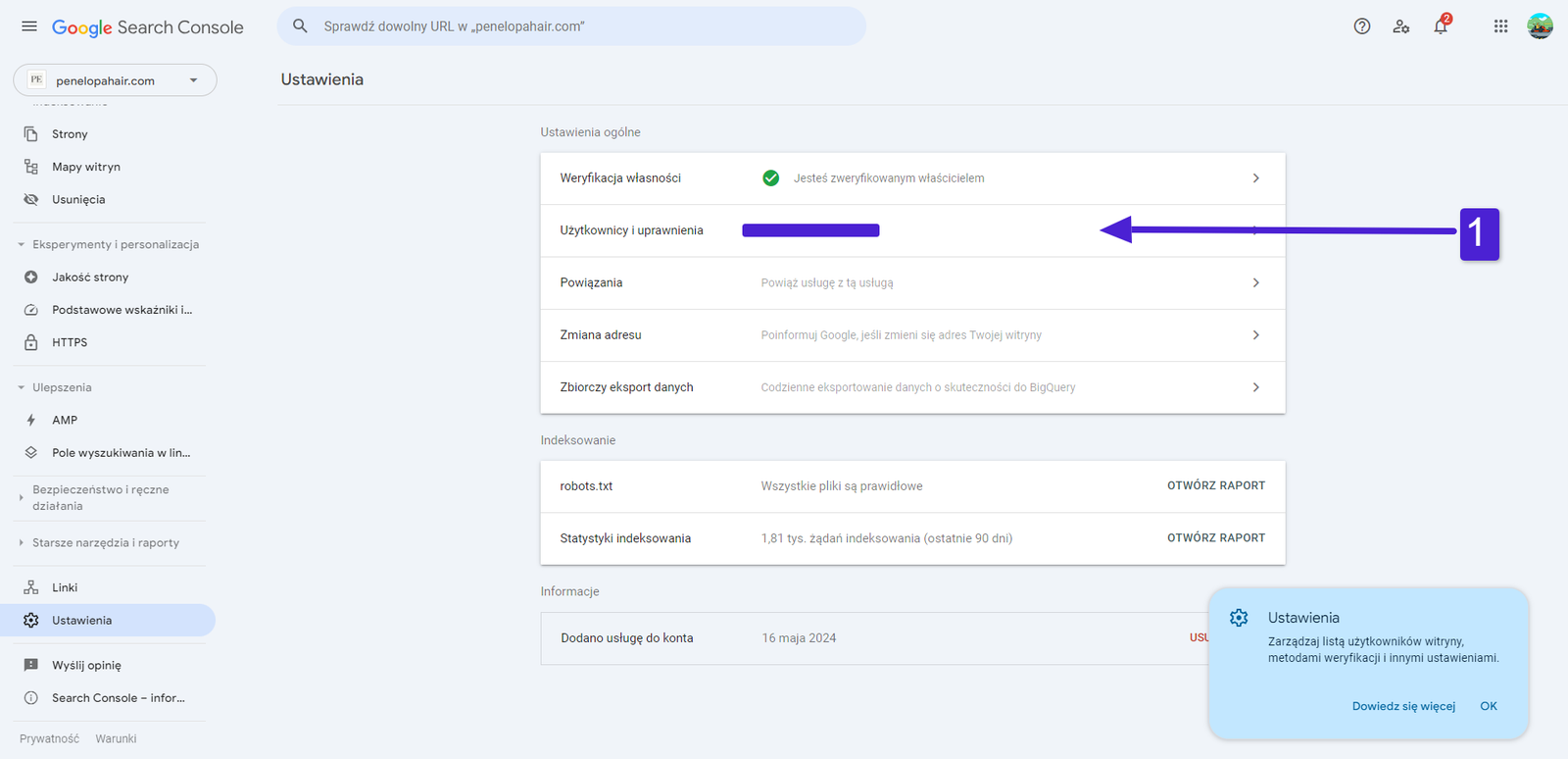1568x759 pixels.
Task: Click Dowiedz się więcej in tooltip
Action: 1403,706
